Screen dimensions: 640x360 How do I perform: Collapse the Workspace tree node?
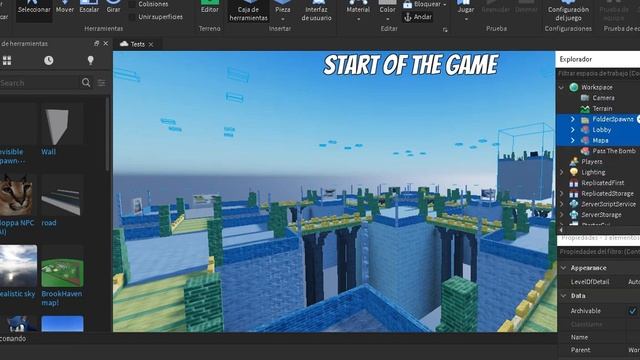coord(561,87)
